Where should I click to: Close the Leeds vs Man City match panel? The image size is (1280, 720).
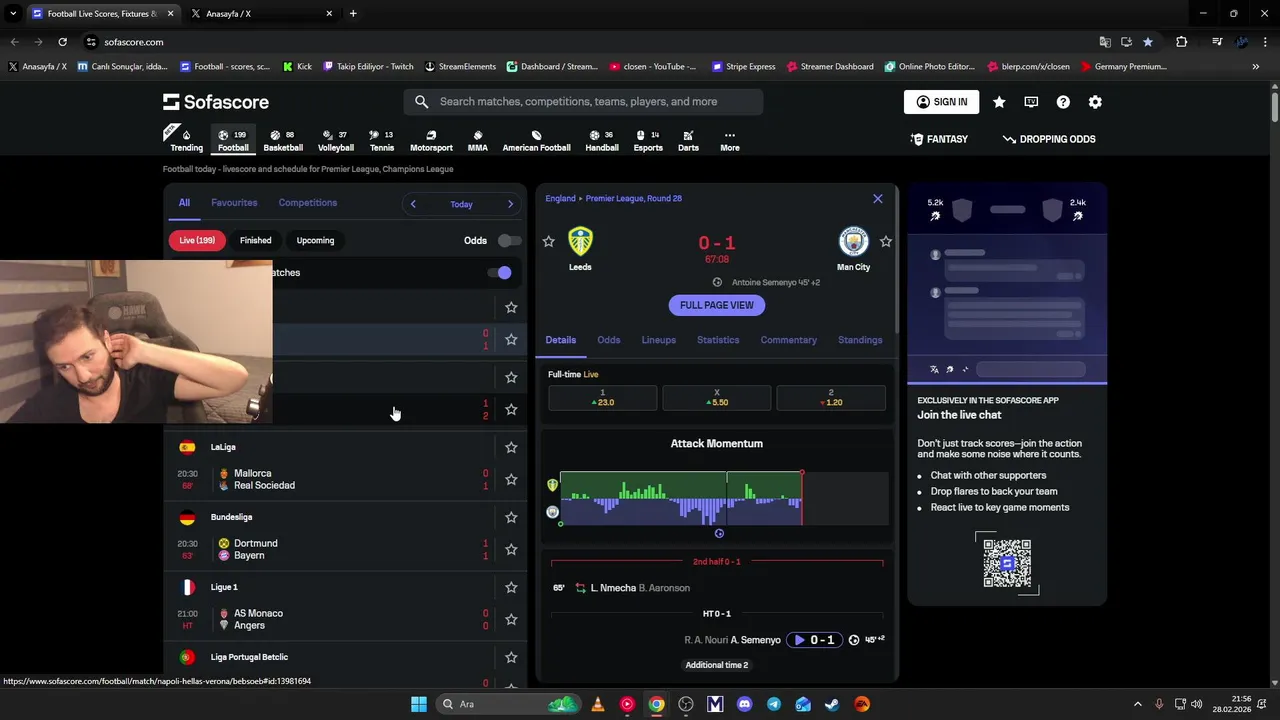(x=878, y=199)
